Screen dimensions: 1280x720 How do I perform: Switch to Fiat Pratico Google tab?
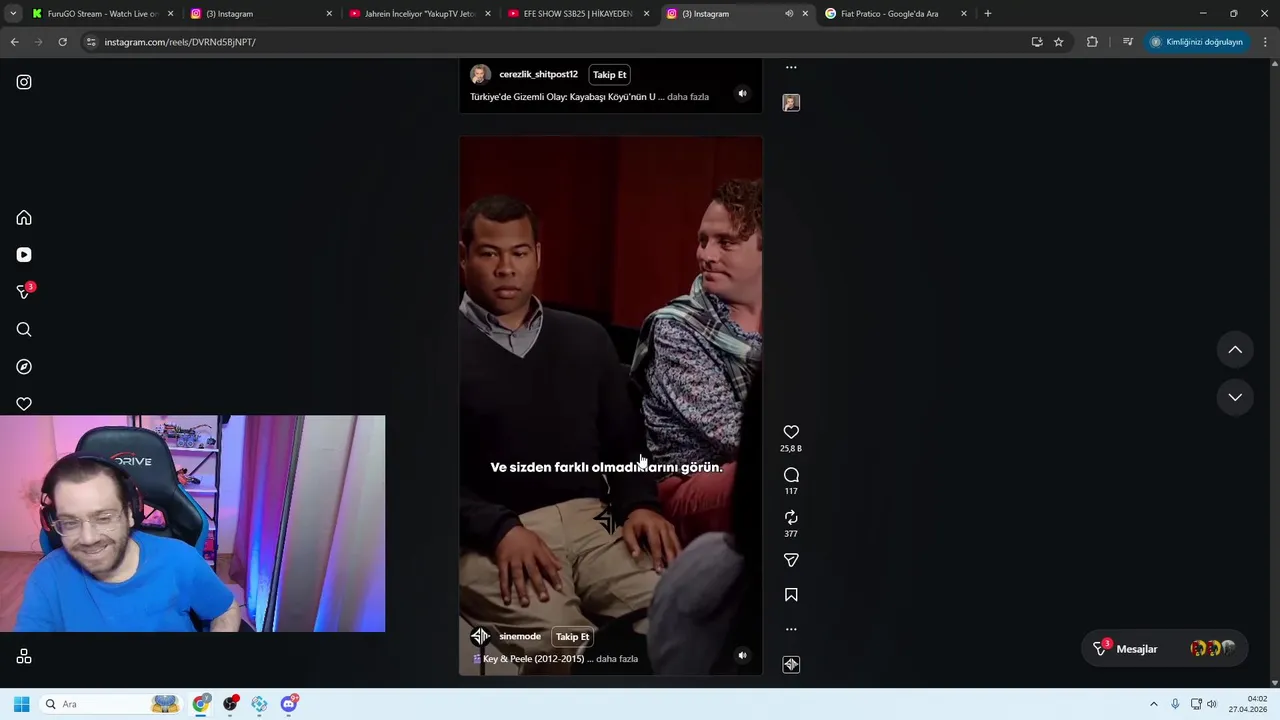coord(895,14)
